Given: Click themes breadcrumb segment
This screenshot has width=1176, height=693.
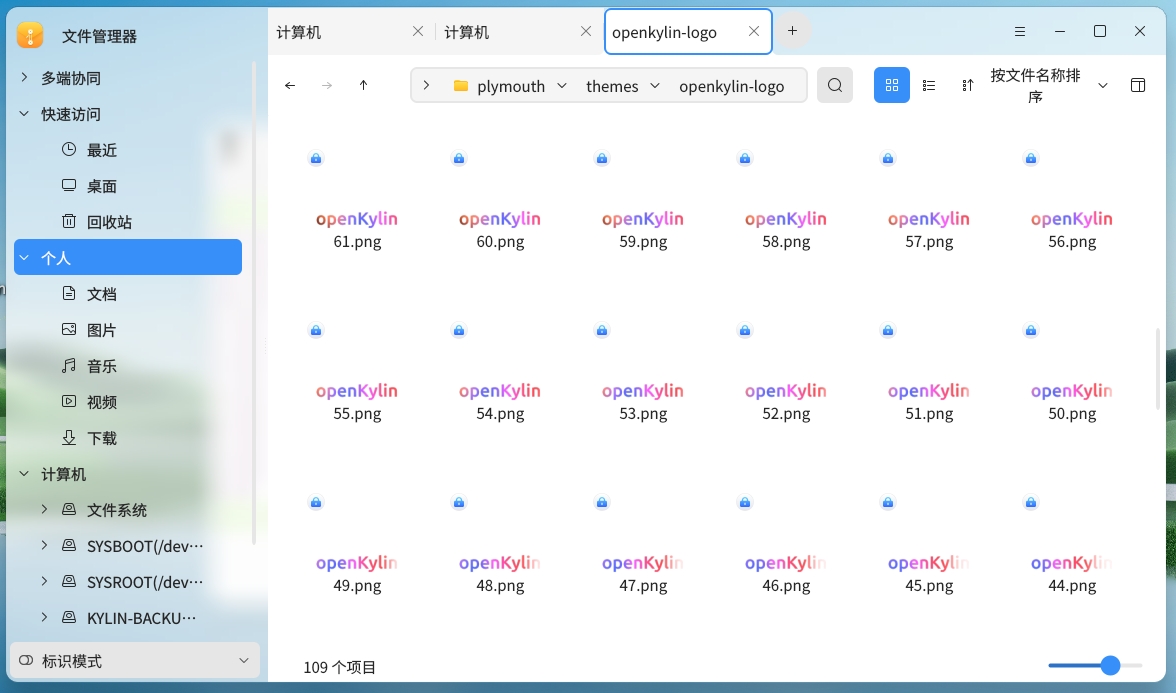Looking at the screenshot, I should click(x=612, y=86).
